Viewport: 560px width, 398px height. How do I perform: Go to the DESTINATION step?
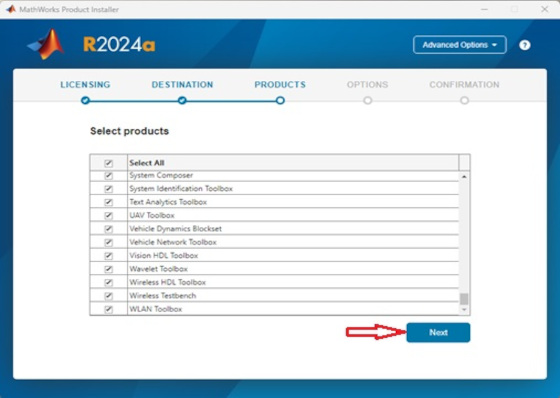point(182,85)
